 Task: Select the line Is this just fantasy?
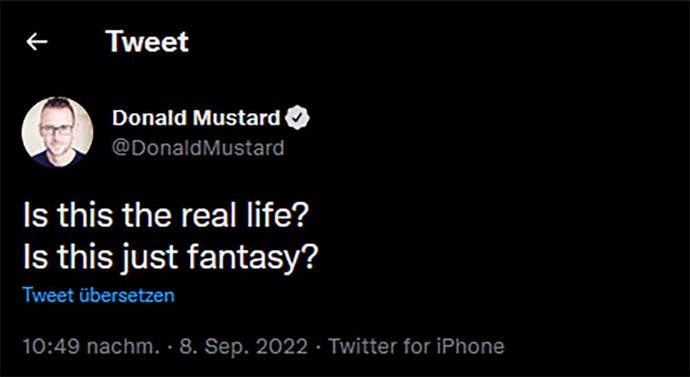tap(170, 256)
